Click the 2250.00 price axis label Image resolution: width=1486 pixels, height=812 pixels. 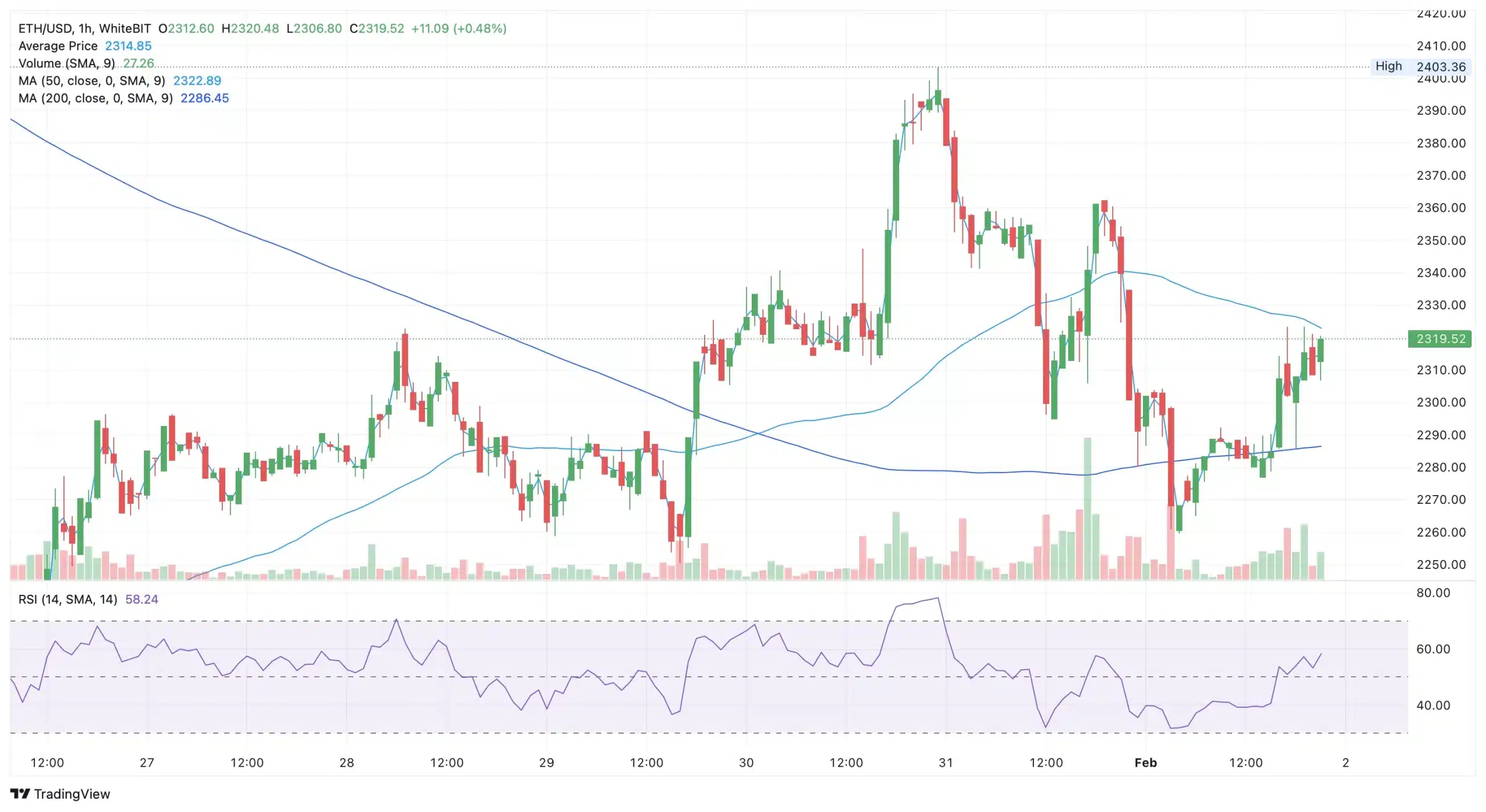point(1441,564)
